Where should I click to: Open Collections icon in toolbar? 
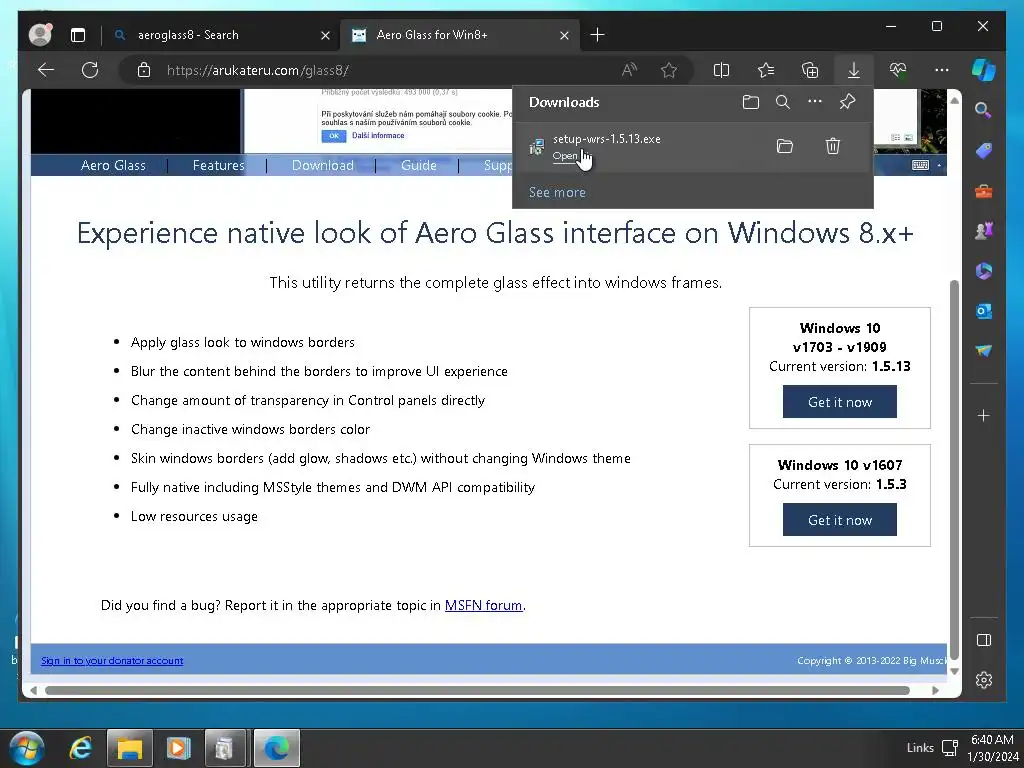click(810, 70)
